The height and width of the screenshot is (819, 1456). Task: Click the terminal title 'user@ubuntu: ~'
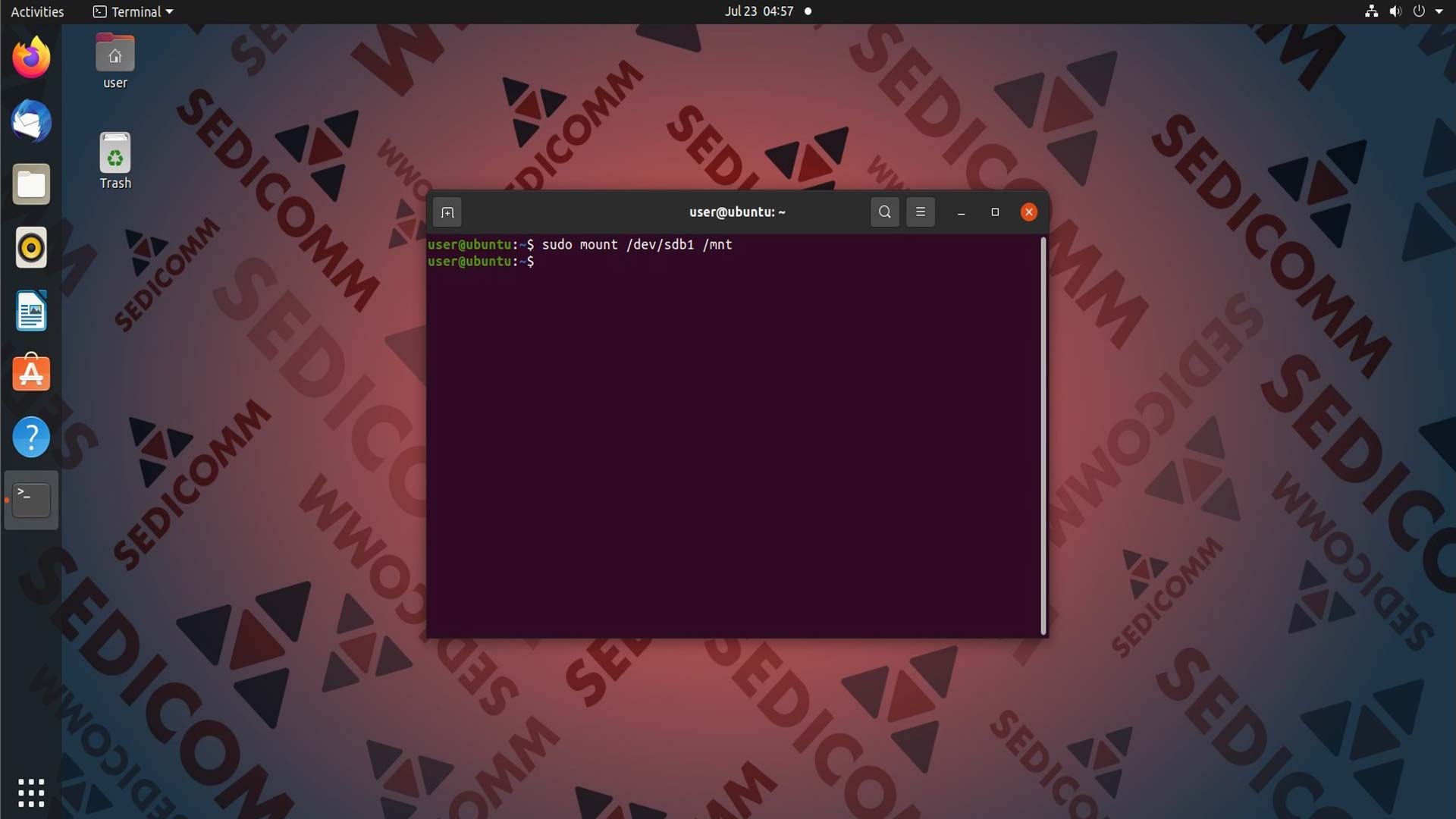tap(737, 212)
